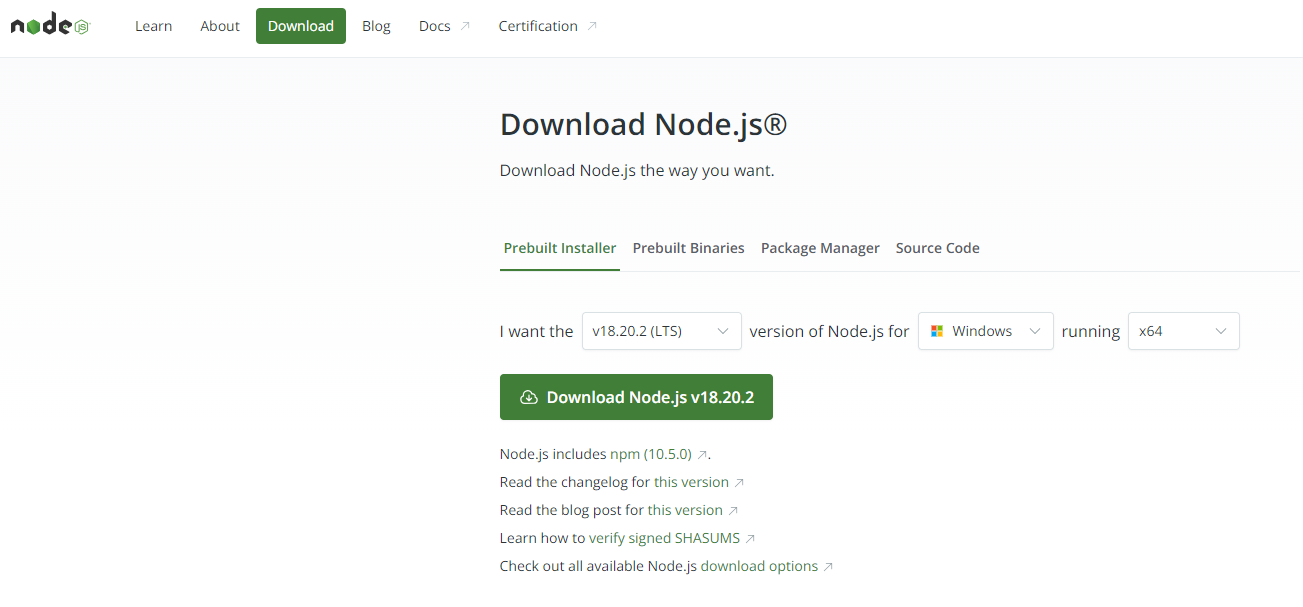
Task: Open the x64 architecture dropdown
Action: 1184,331
